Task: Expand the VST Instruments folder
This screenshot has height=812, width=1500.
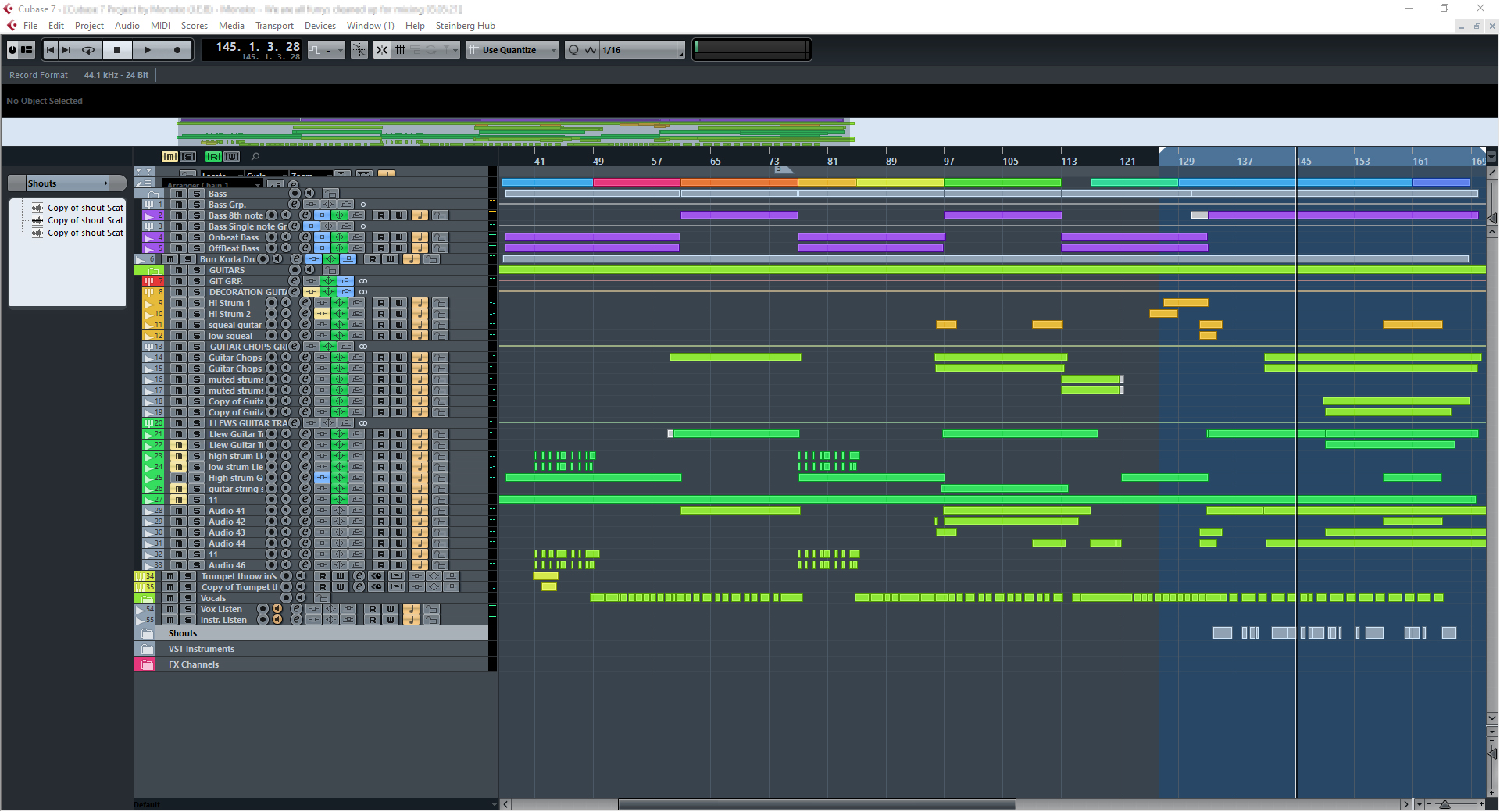Action: (x=147, y=649)
